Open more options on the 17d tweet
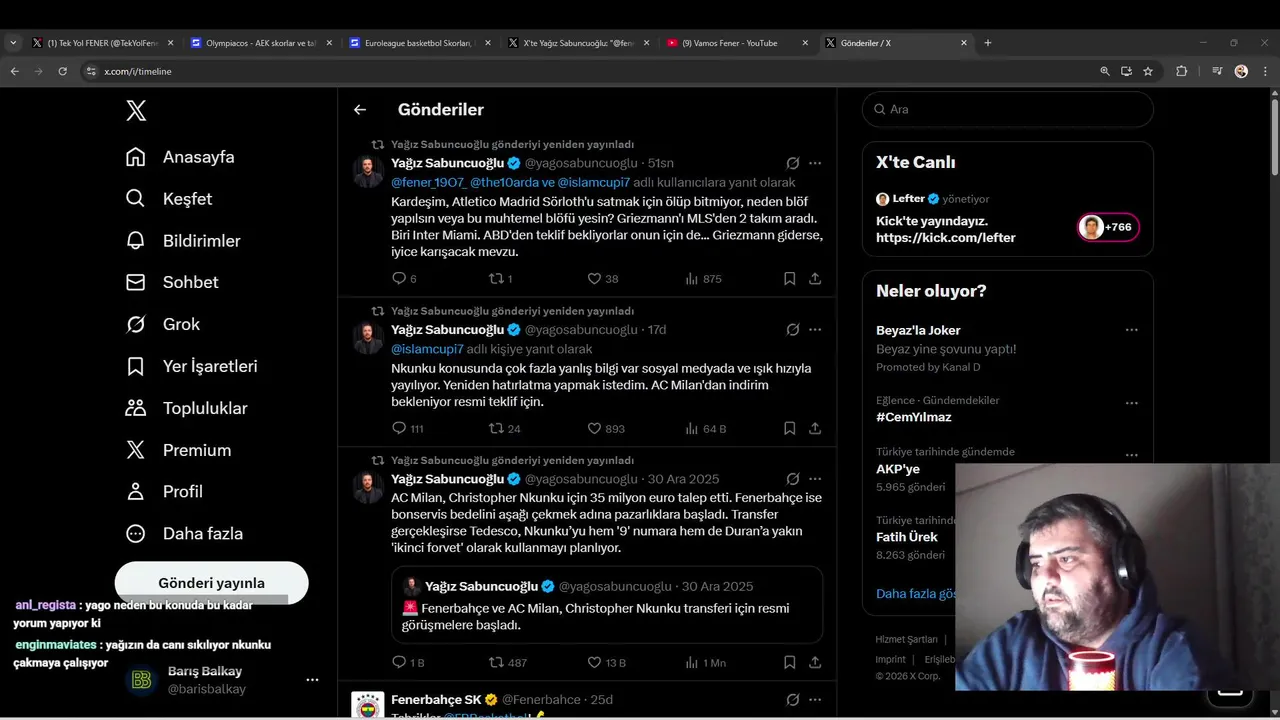Viewport: 1280px width, 720px height. pos(815,330)
